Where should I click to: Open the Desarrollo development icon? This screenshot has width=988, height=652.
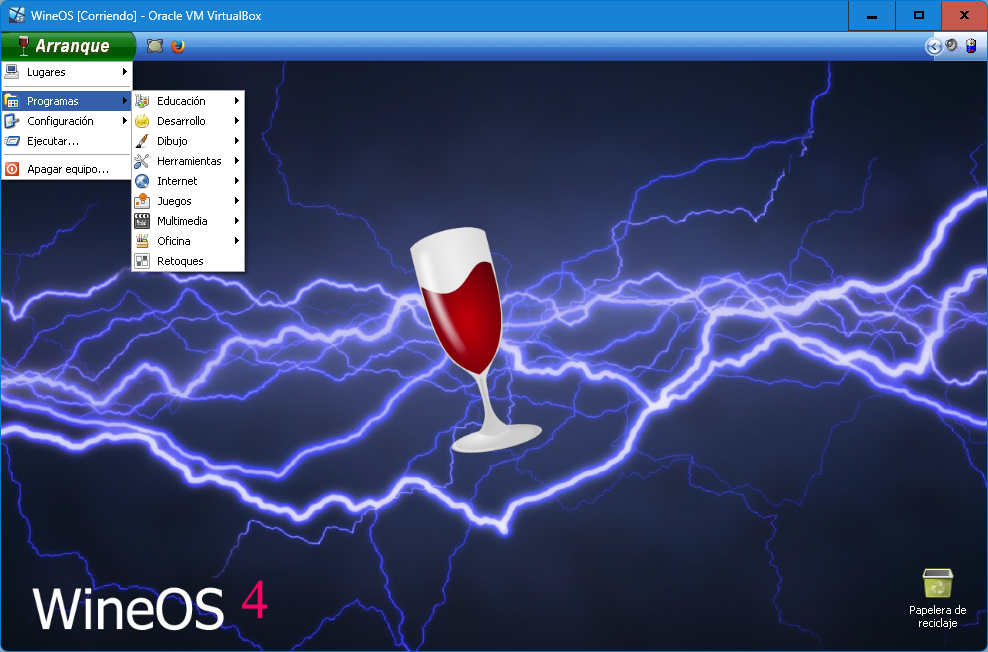click(x=141, y=120)
